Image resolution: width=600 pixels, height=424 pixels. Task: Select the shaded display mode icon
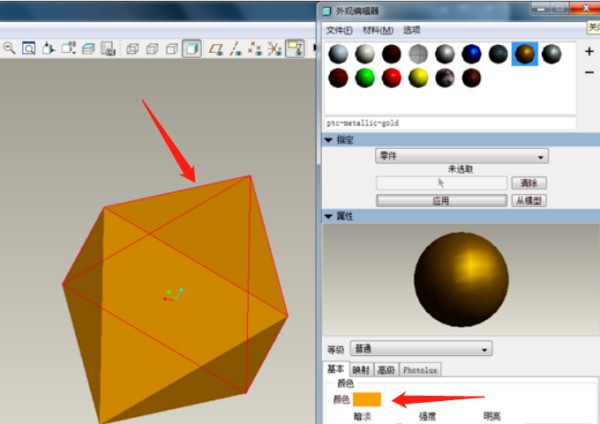point(192,48)
